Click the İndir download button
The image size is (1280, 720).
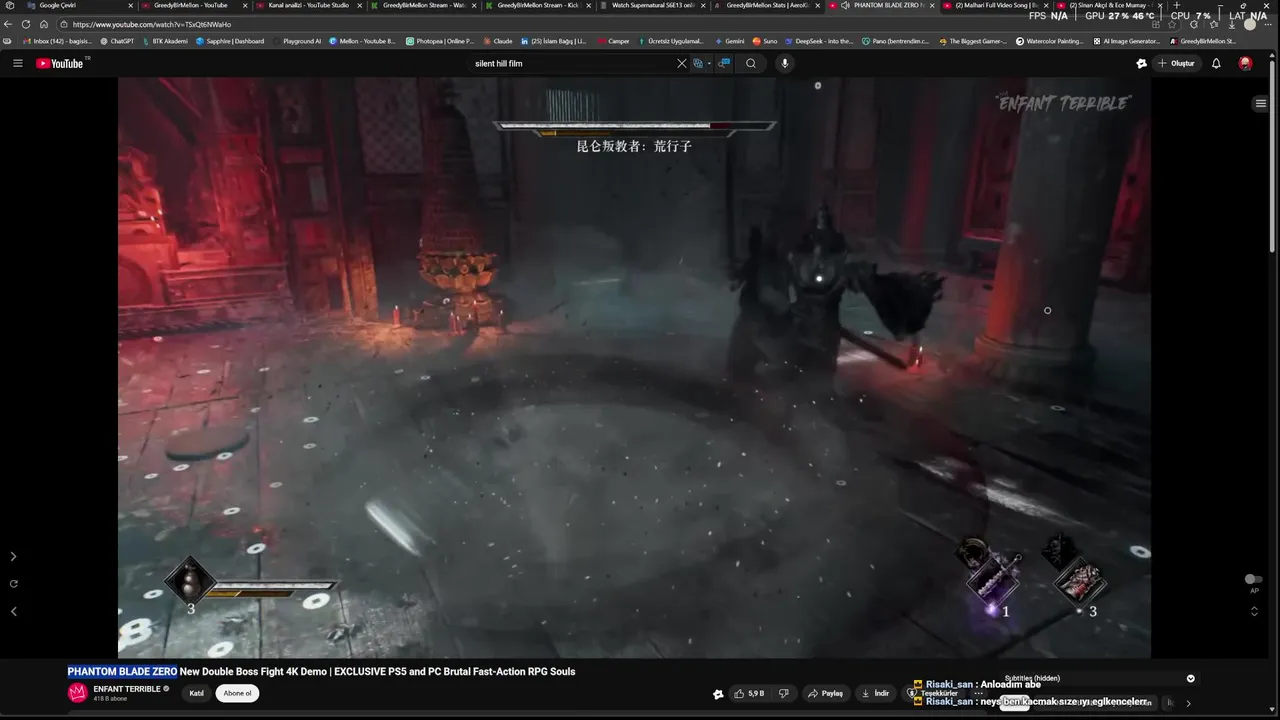pos(875,693)
